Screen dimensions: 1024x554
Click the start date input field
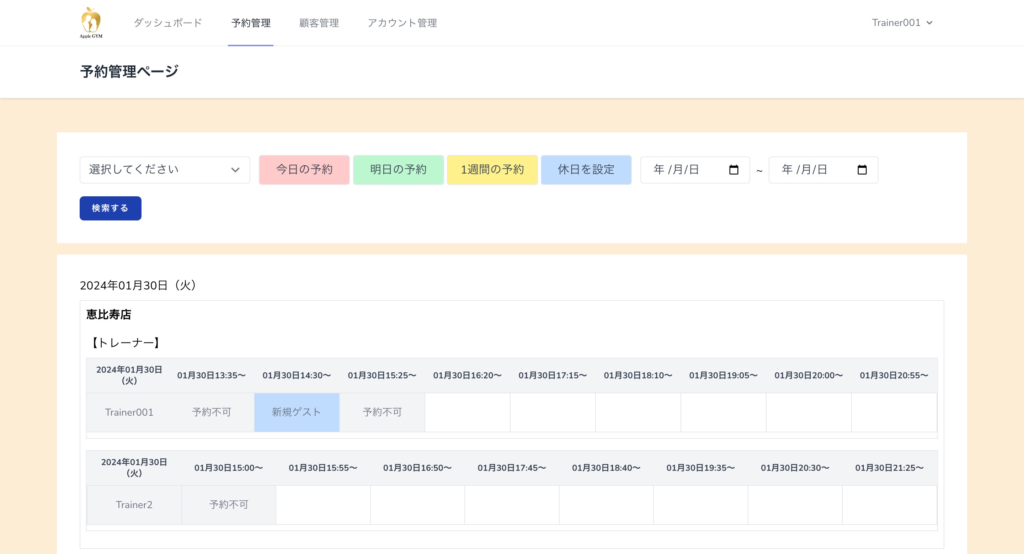point(685,170)
